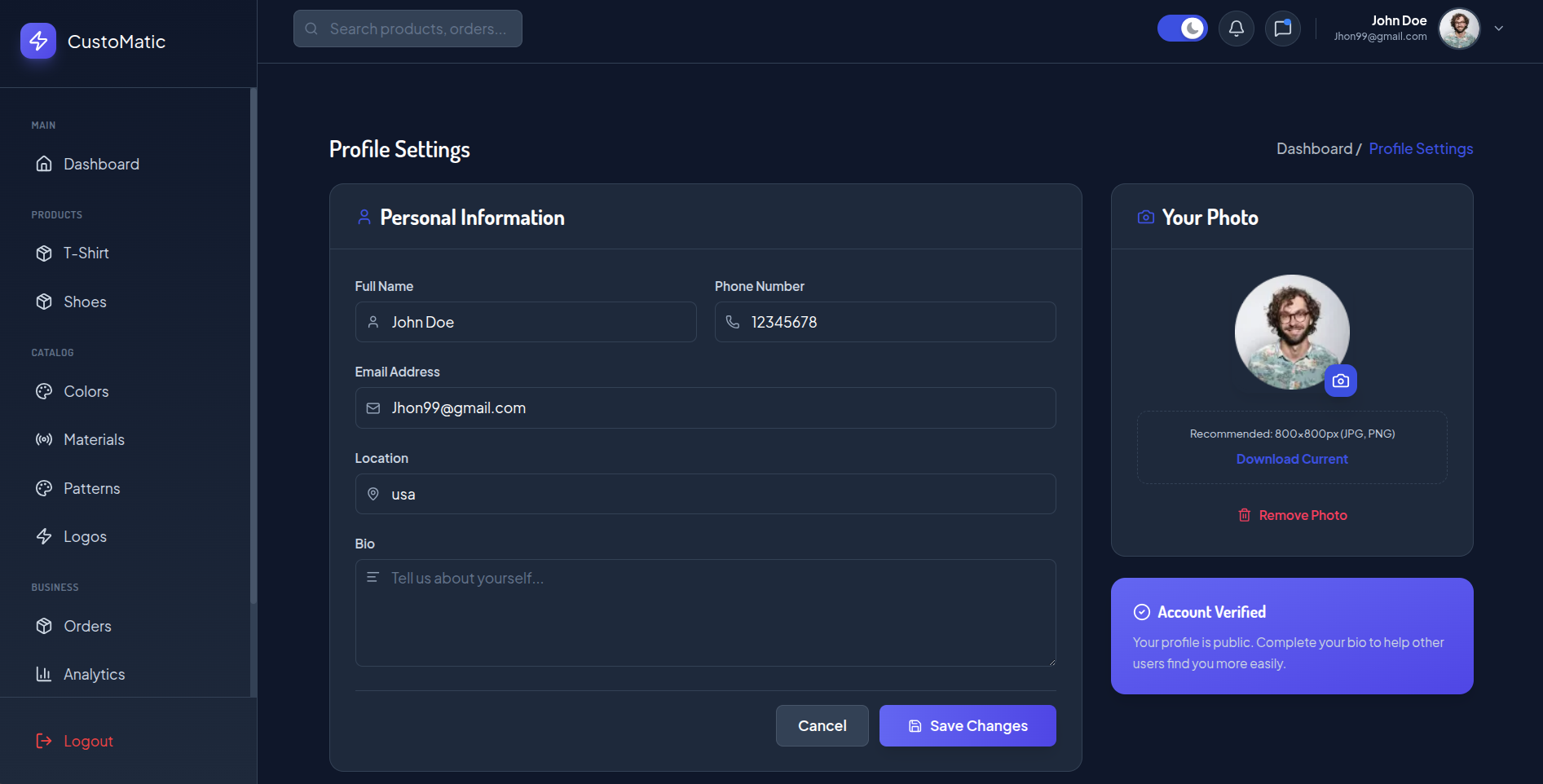Image resolution: width=1543 pixels, height=784 pixels.
Task: Click the Dashboard home icon
Action: pos(44,164)
